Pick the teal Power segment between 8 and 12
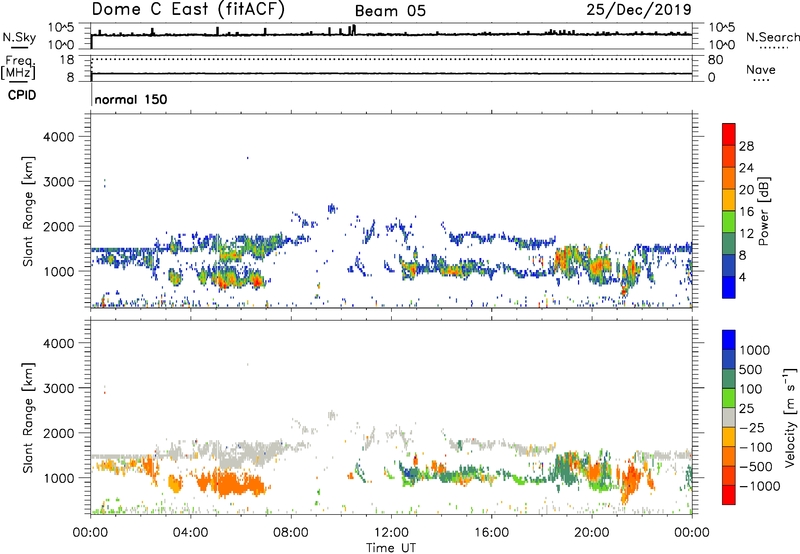The image size is (800, 554). pyautogui.click(x=729, y=243)
